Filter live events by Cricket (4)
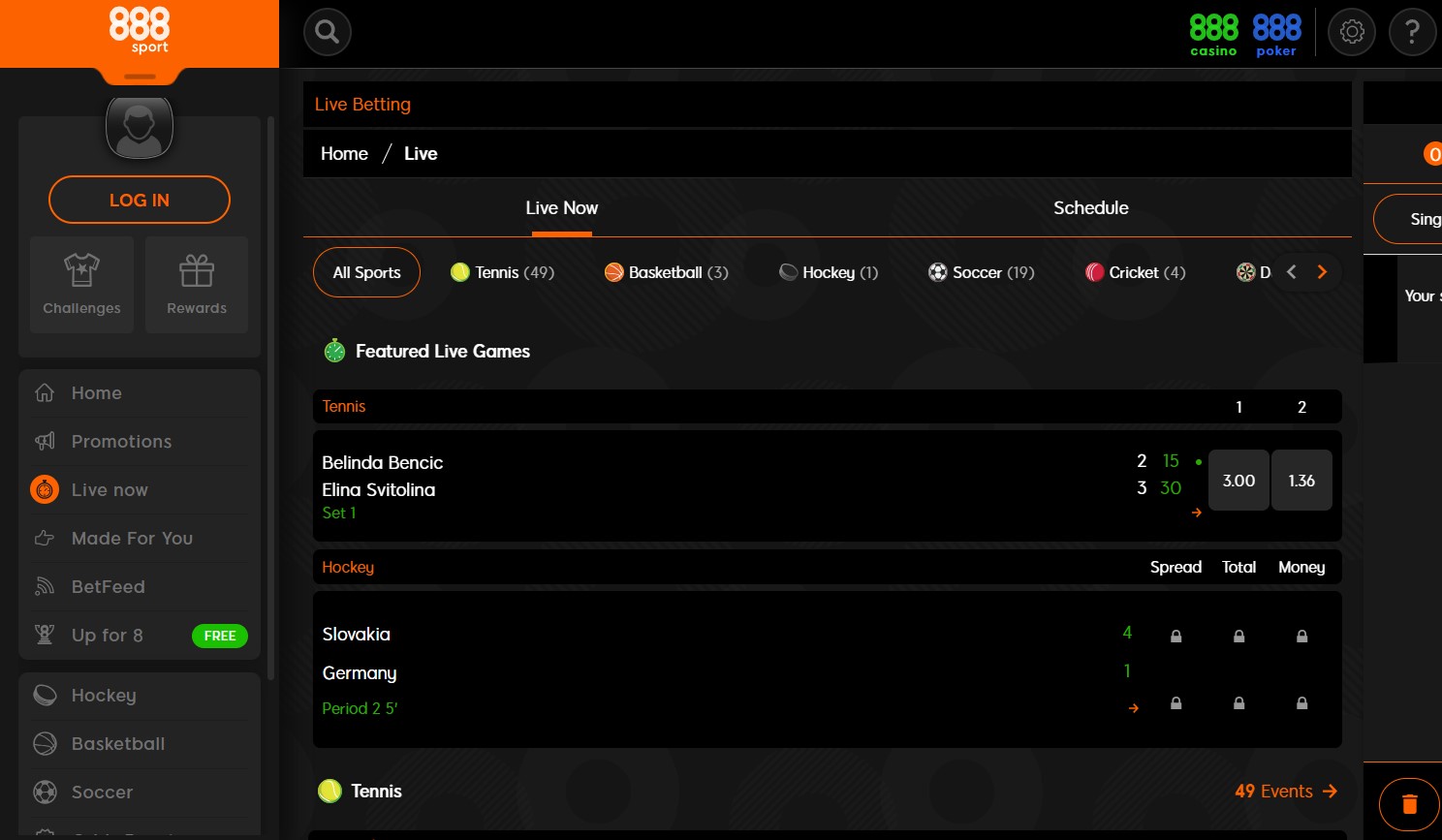Viewport: 1442px width, 840px height. [x=1135, y=272]
